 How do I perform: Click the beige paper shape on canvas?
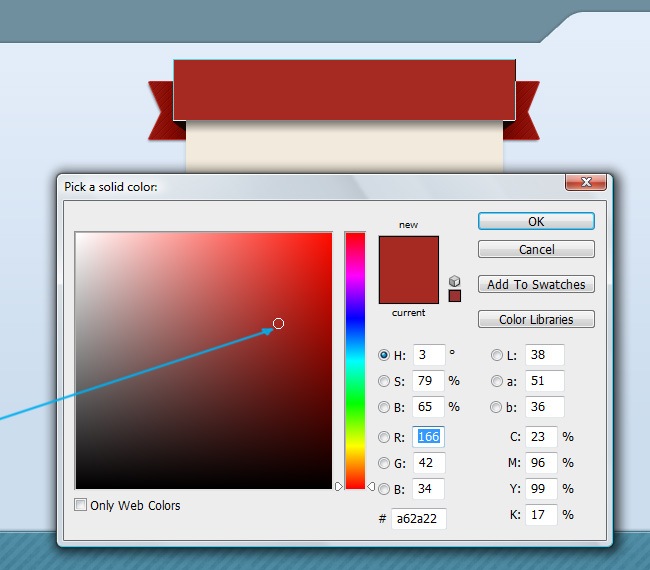tap(344, 147)
